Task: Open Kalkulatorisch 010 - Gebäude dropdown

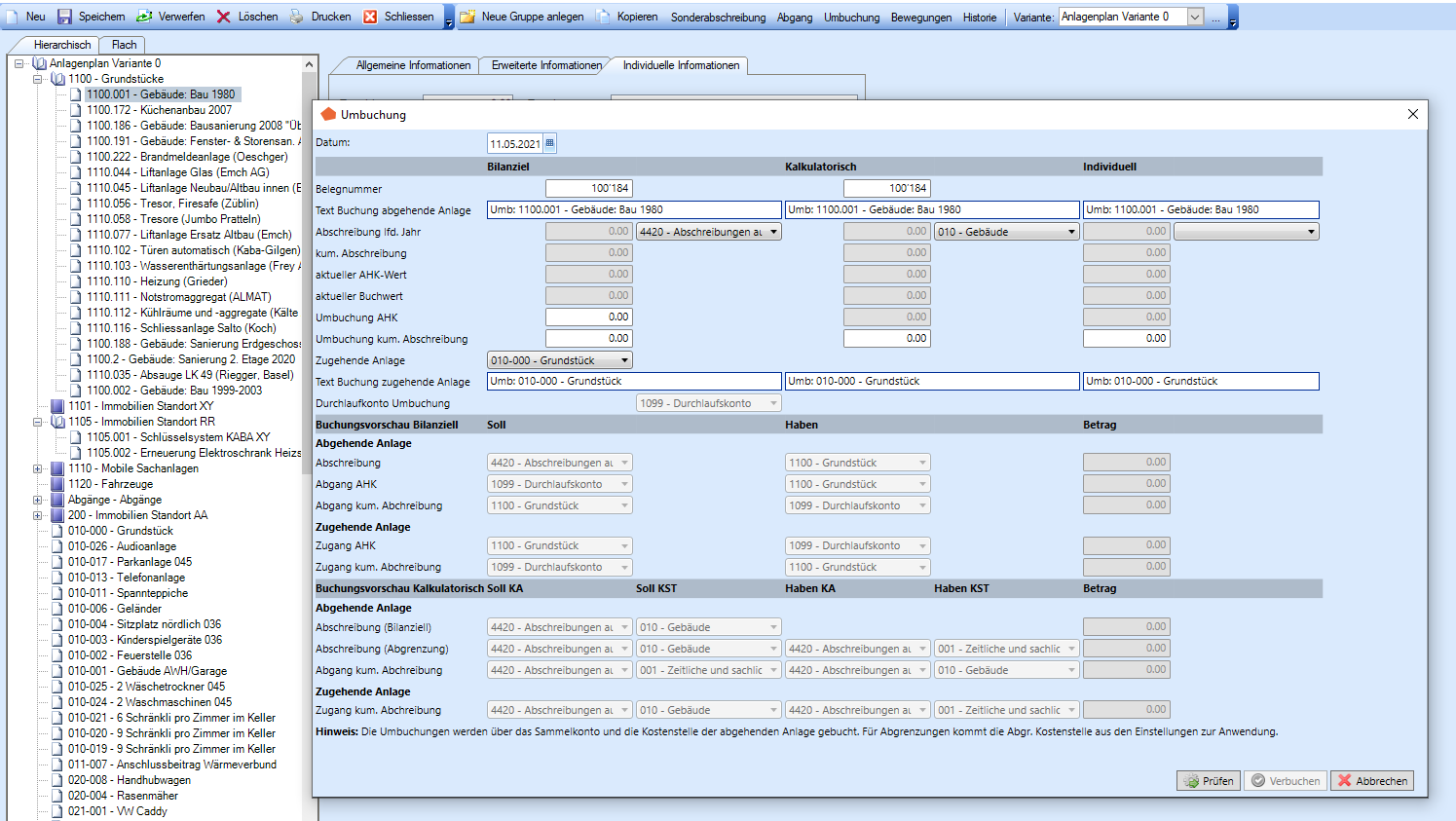Action: (1071, 232)
